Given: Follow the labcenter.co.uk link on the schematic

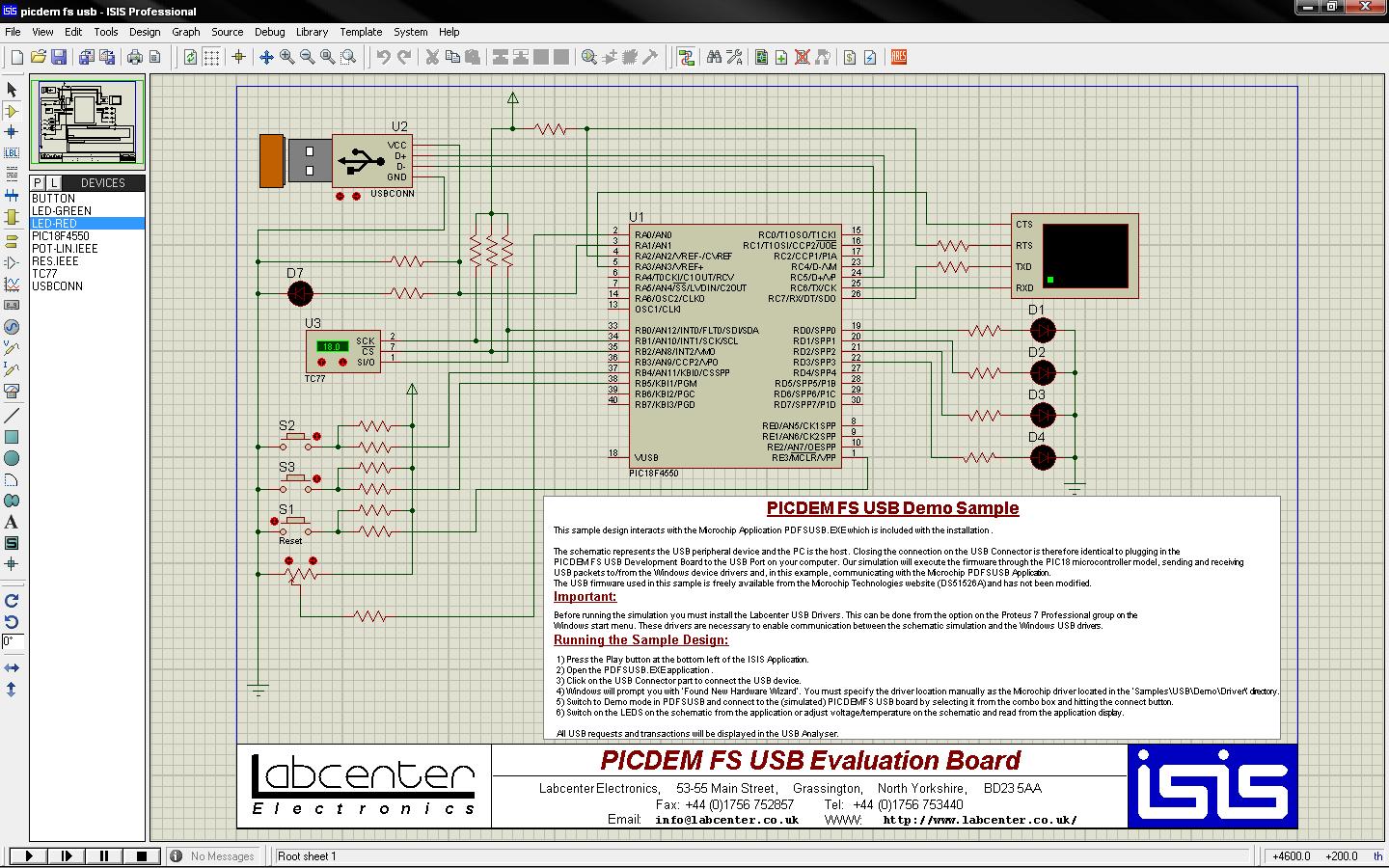Looking at the screenshot, I should click(x=977, y=820).
